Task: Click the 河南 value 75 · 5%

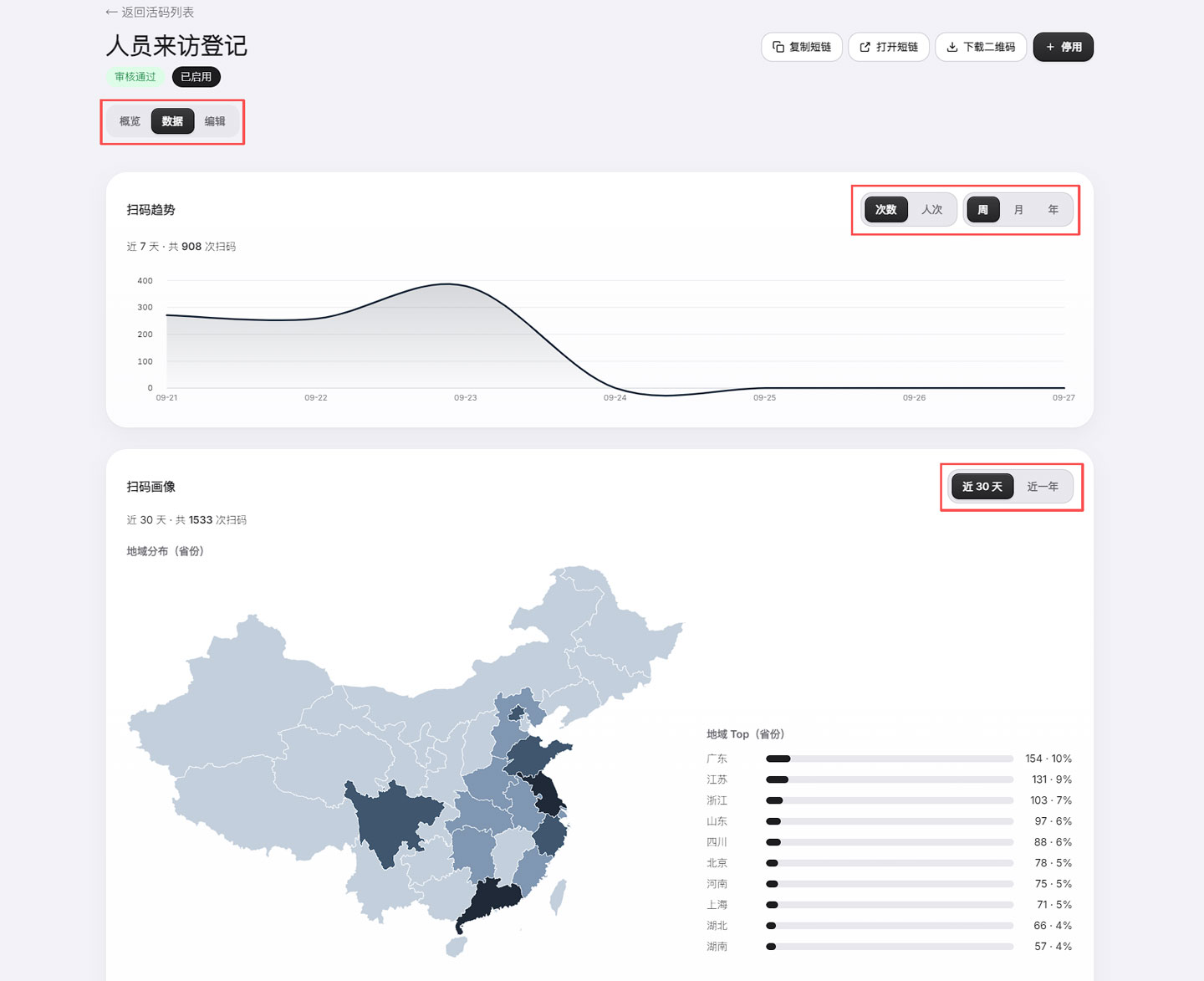Action: click(1053, 884)
